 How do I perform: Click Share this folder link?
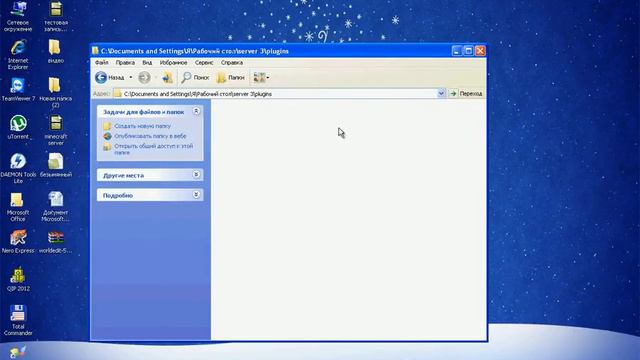point(153,149)
